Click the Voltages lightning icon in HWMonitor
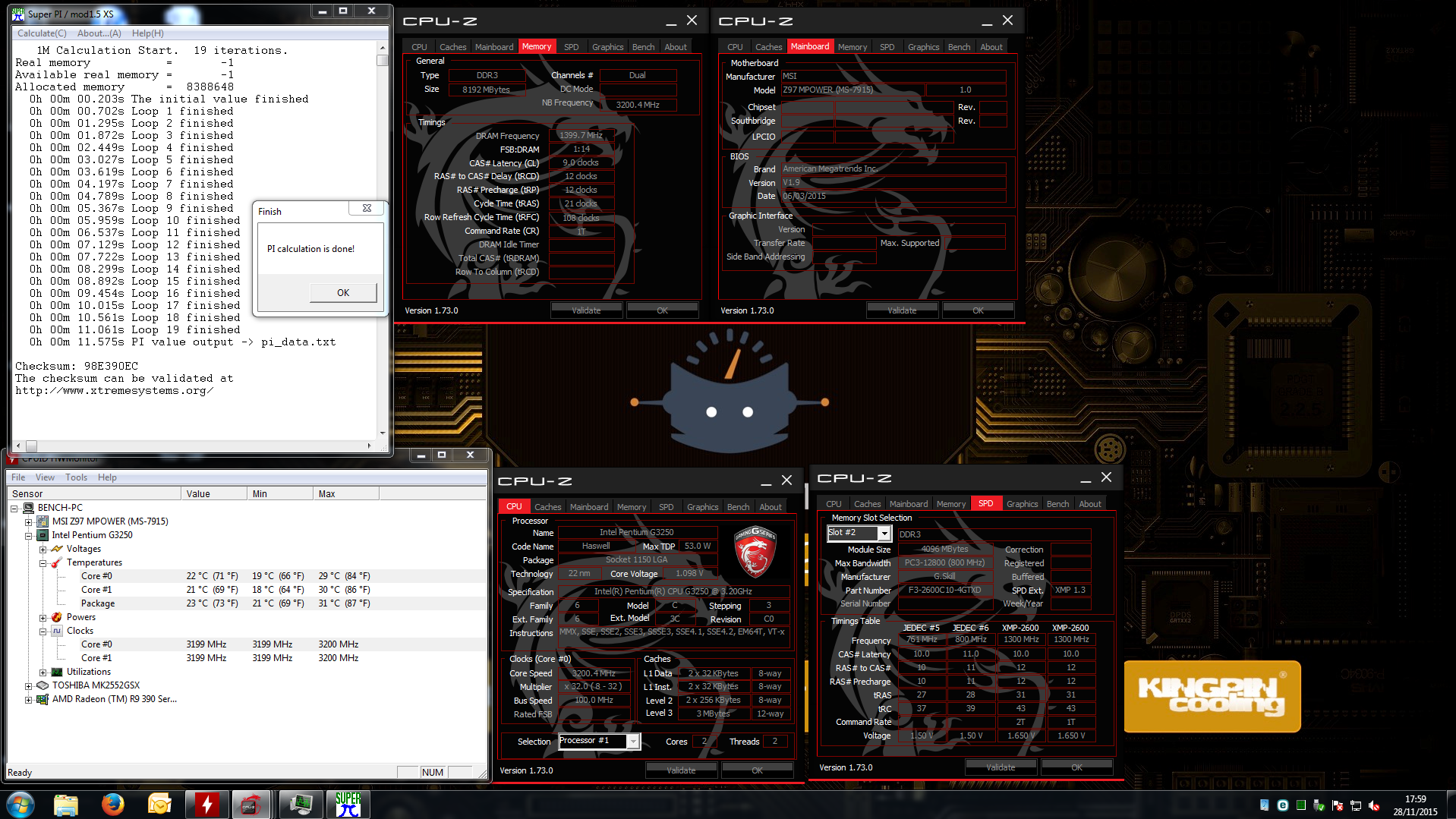The height and width of the screenshot is (819, 1456). [57, 549]
